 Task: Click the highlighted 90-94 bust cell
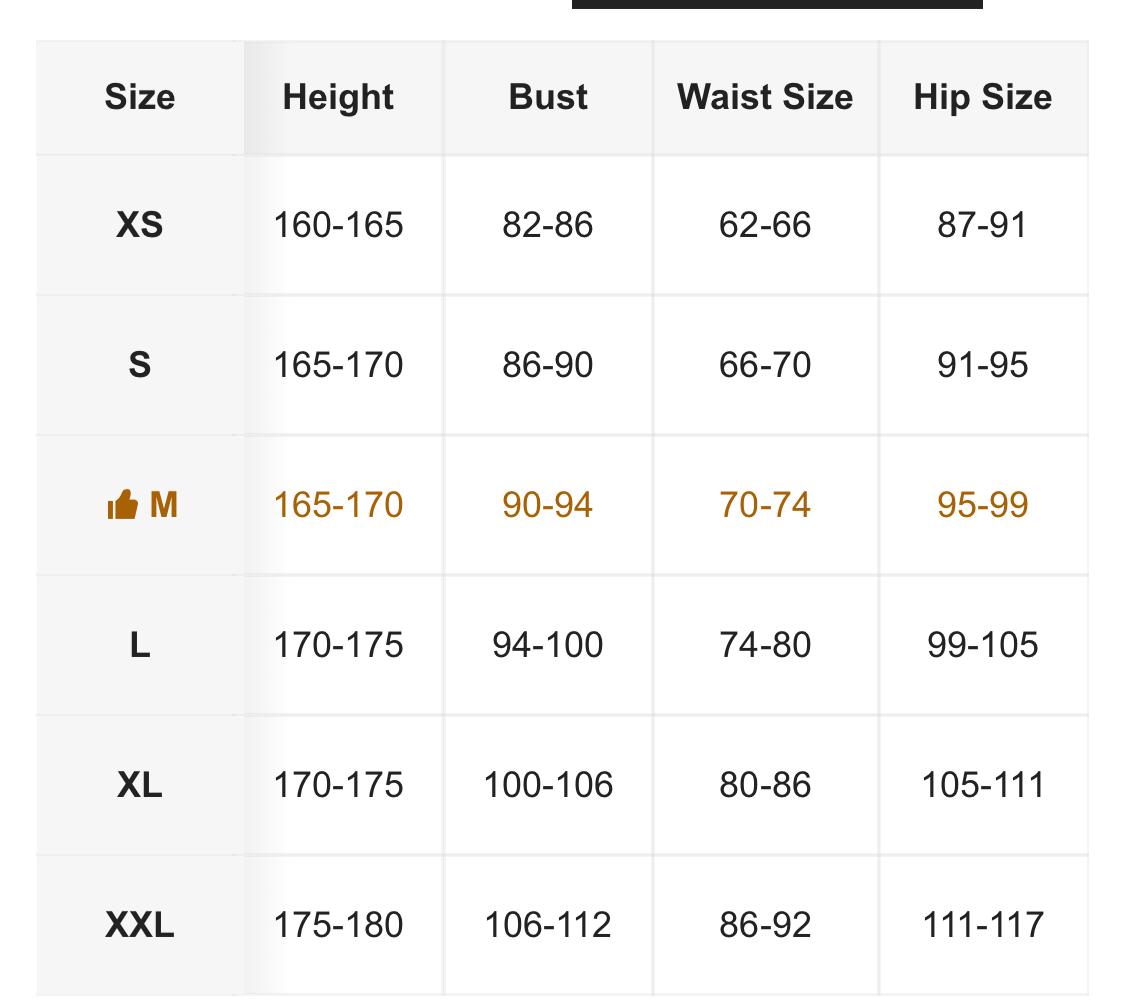(x=548, y=505)
